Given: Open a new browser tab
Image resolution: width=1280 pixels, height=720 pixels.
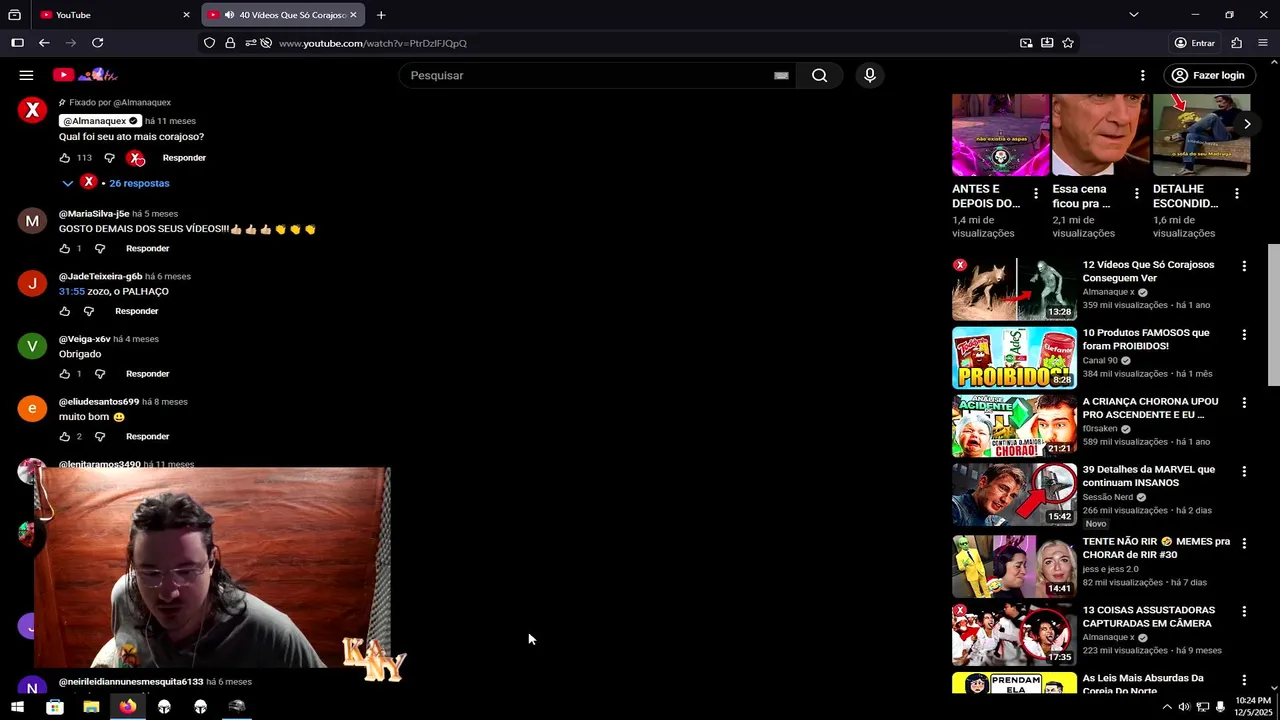Looking at the screenshot, I should [381, 15].
